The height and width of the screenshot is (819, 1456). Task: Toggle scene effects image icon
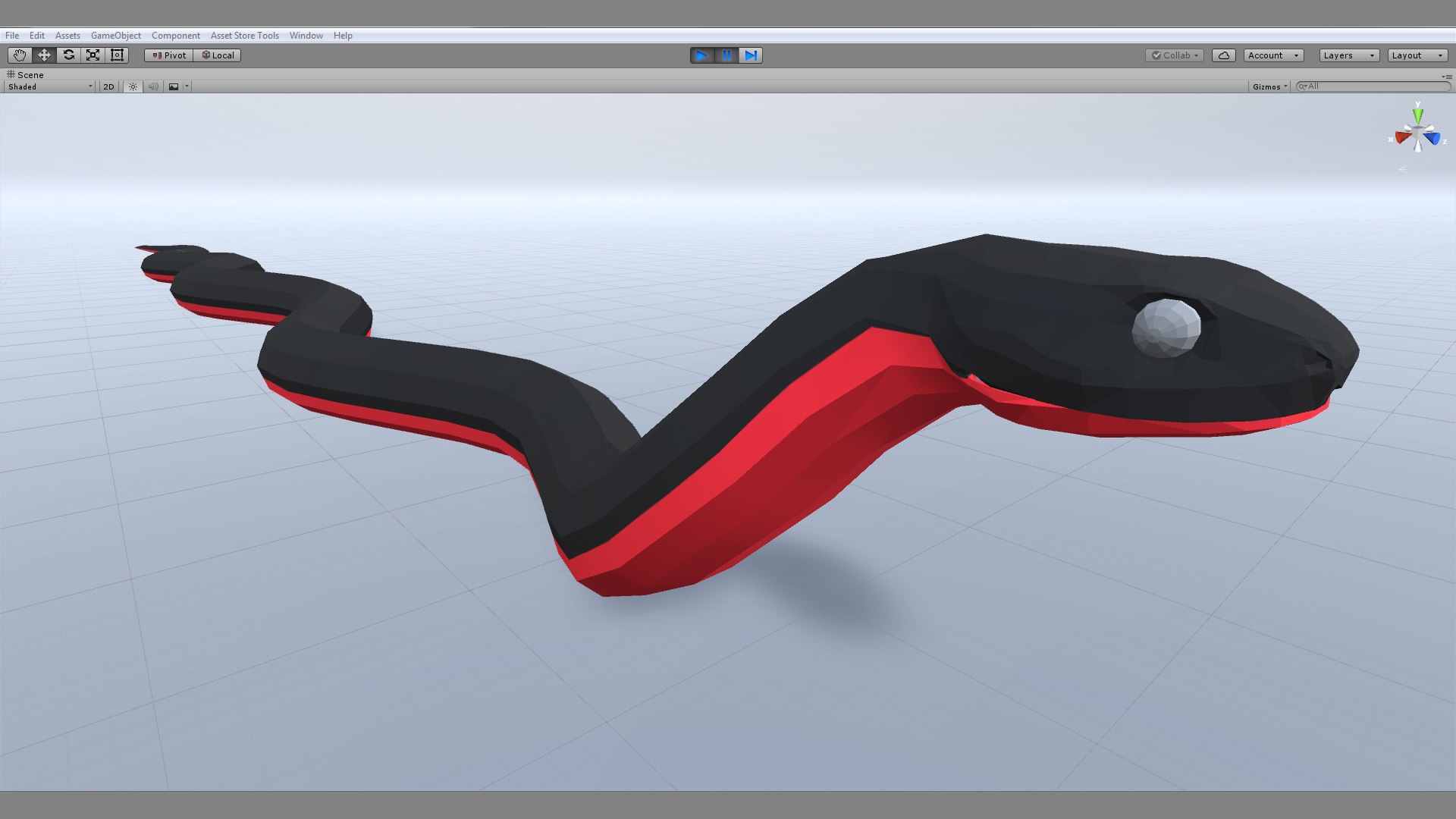pyautogui.click(x=174, y=86)
